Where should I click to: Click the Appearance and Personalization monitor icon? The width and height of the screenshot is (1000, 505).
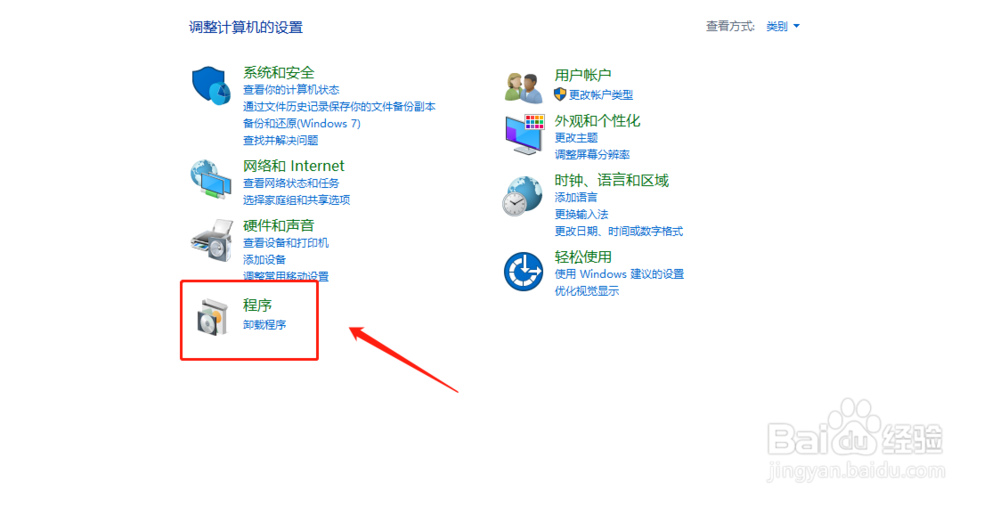click(x=524, y=135)
